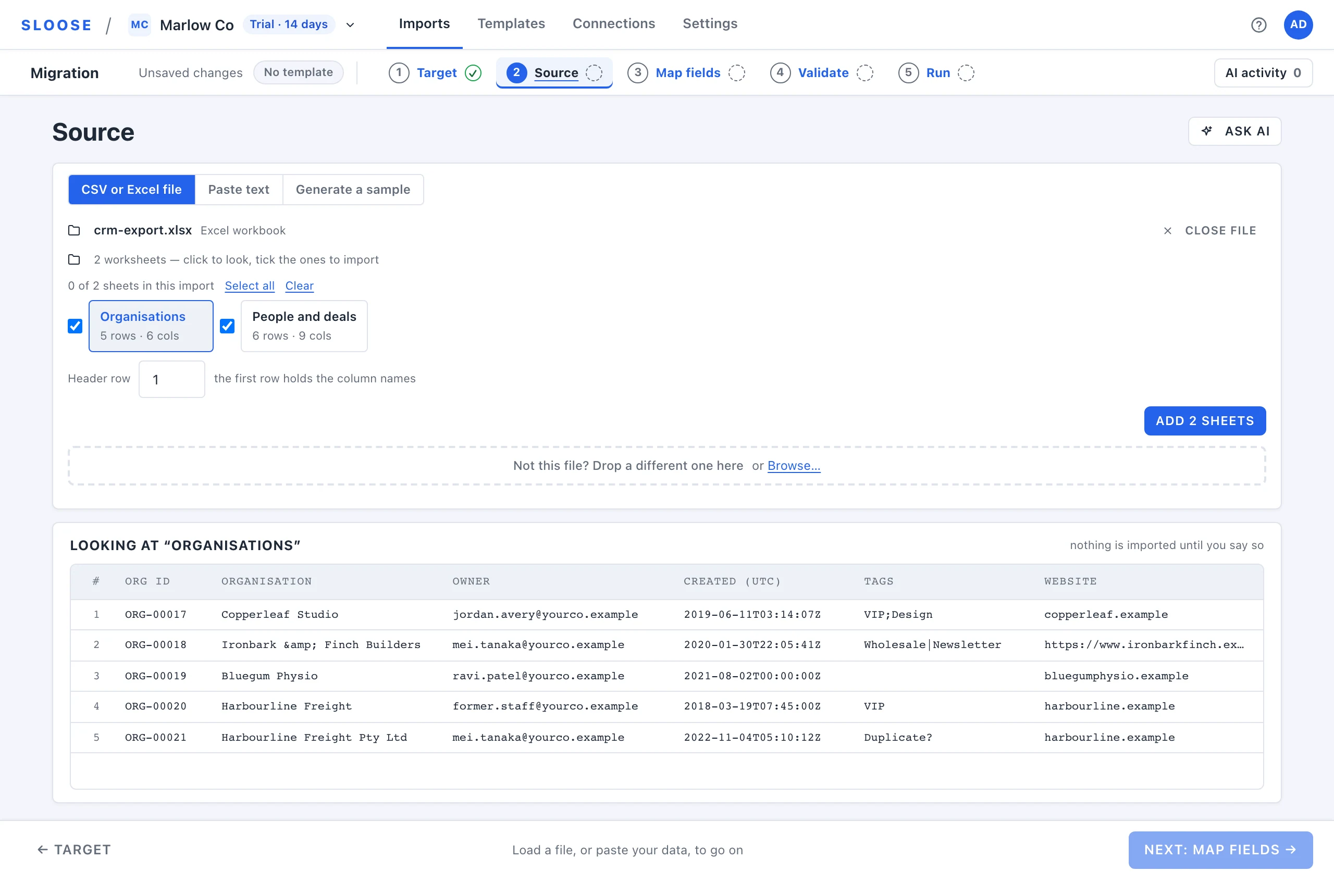1334x896 pixels.
Task: Click the SLOOSE logo
Action: coord(56,25)
